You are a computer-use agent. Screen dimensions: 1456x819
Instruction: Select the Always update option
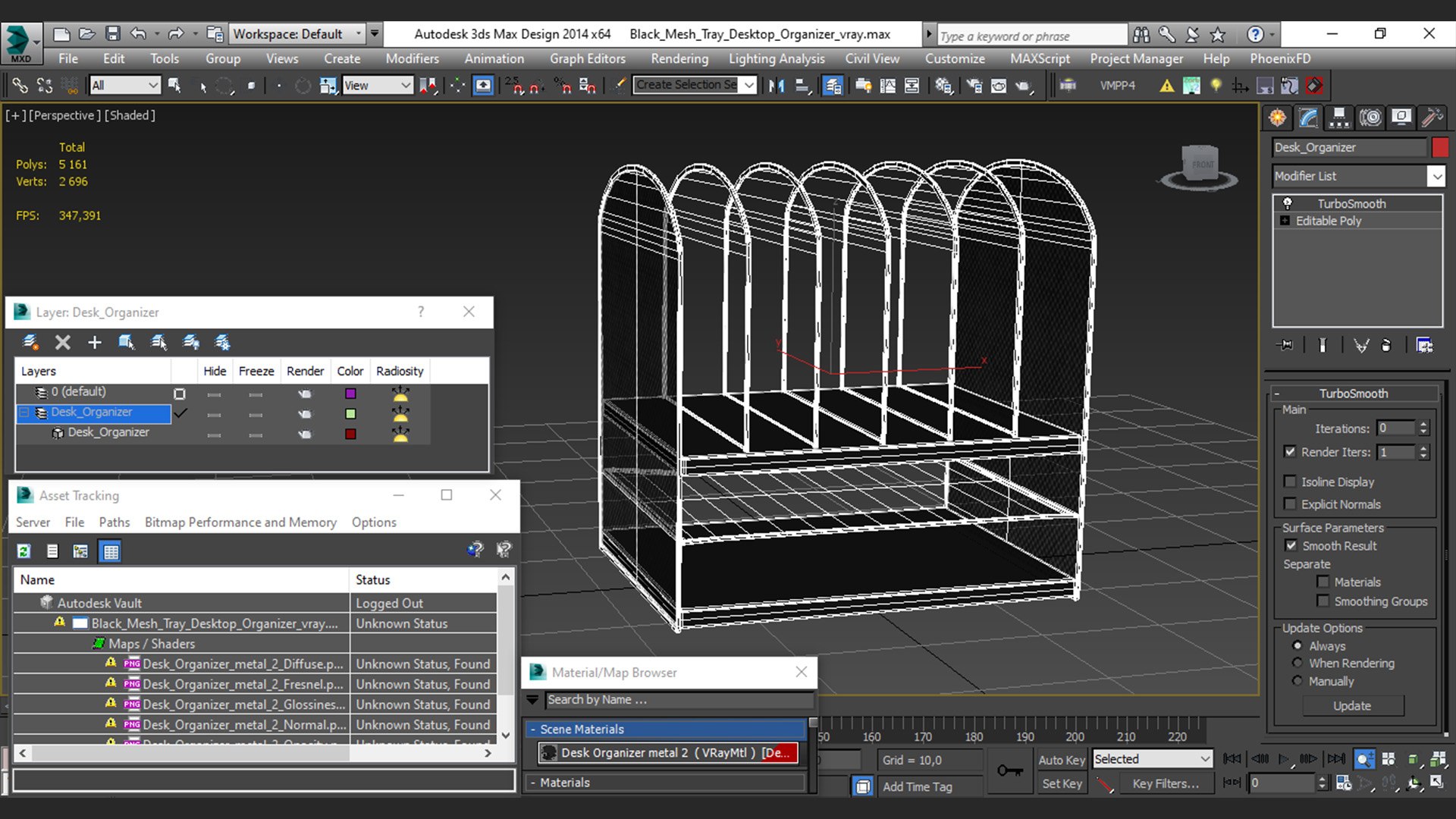[1298, 645]
